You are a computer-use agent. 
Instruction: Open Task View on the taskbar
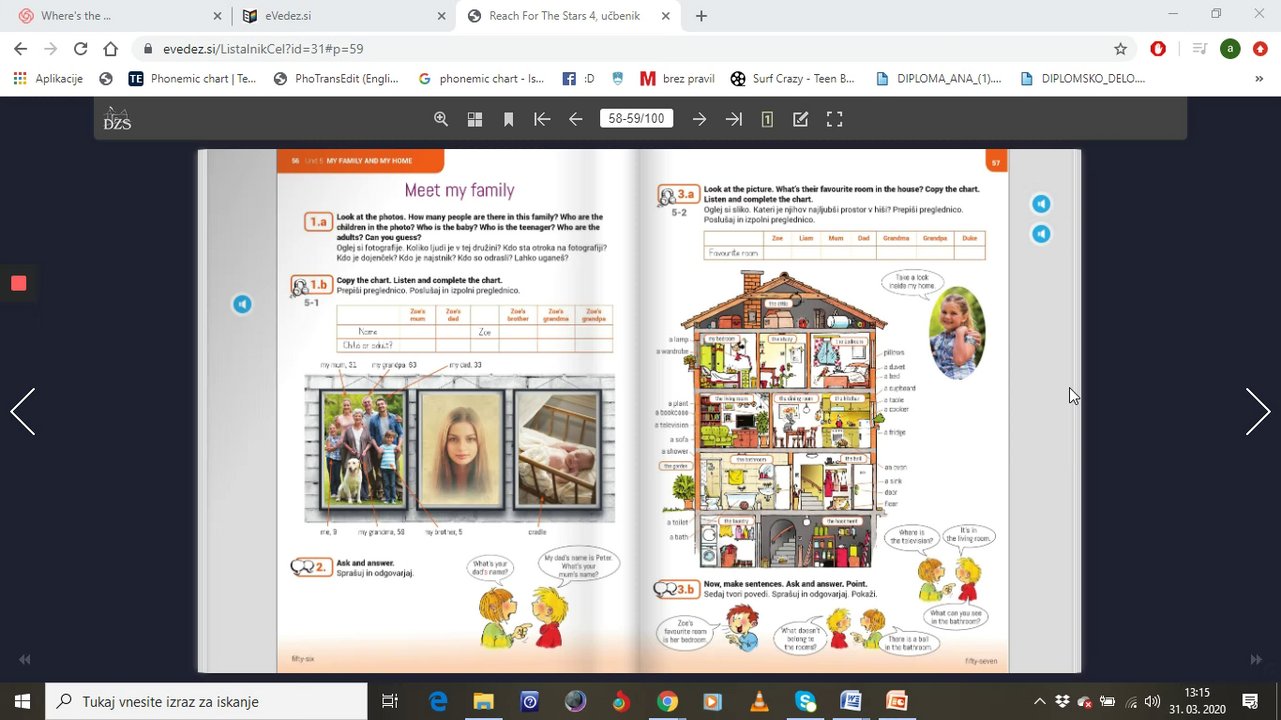pos(391,701)
